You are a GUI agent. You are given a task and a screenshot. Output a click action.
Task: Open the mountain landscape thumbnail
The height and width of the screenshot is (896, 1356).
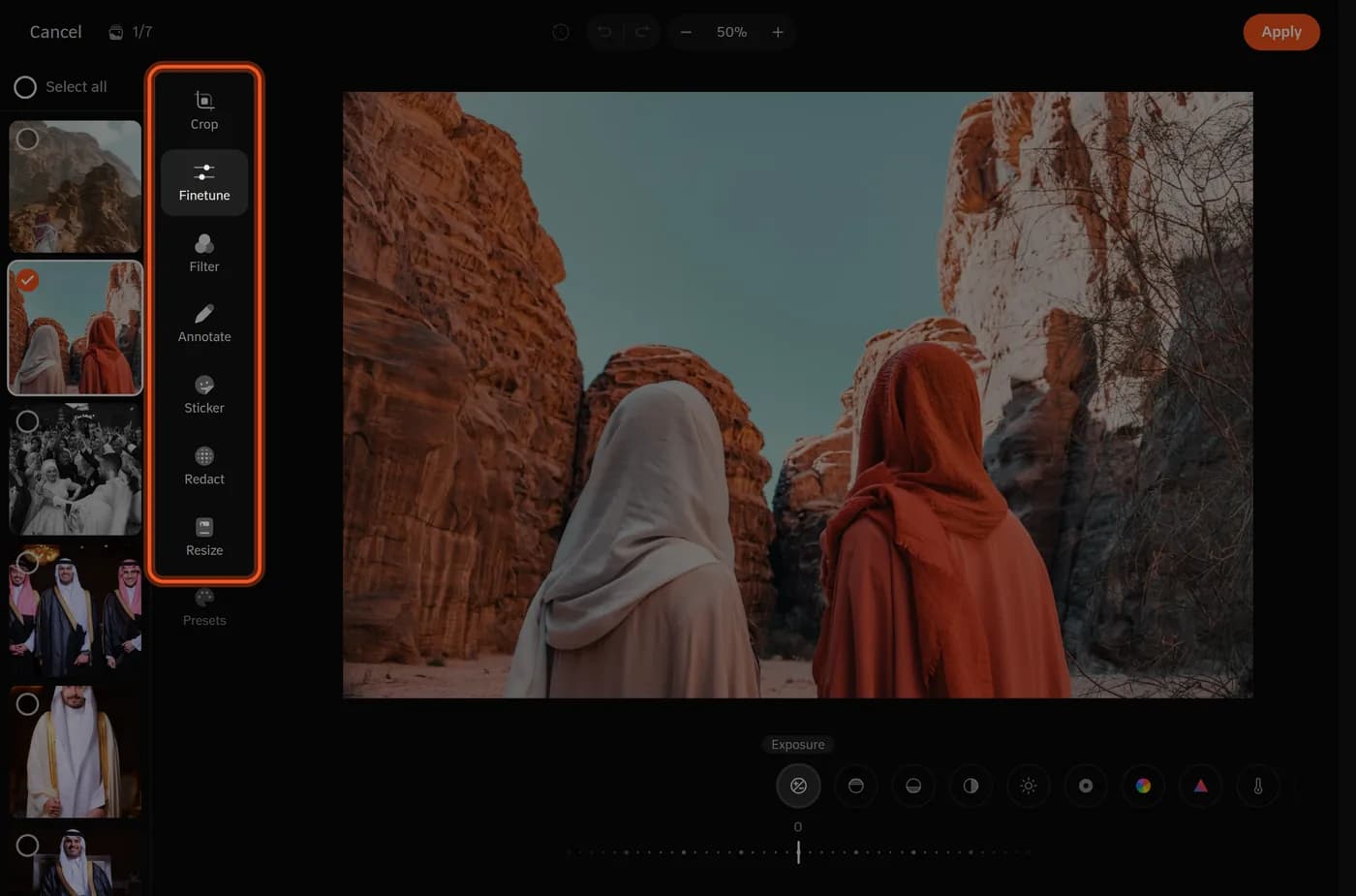pos(76,187)
